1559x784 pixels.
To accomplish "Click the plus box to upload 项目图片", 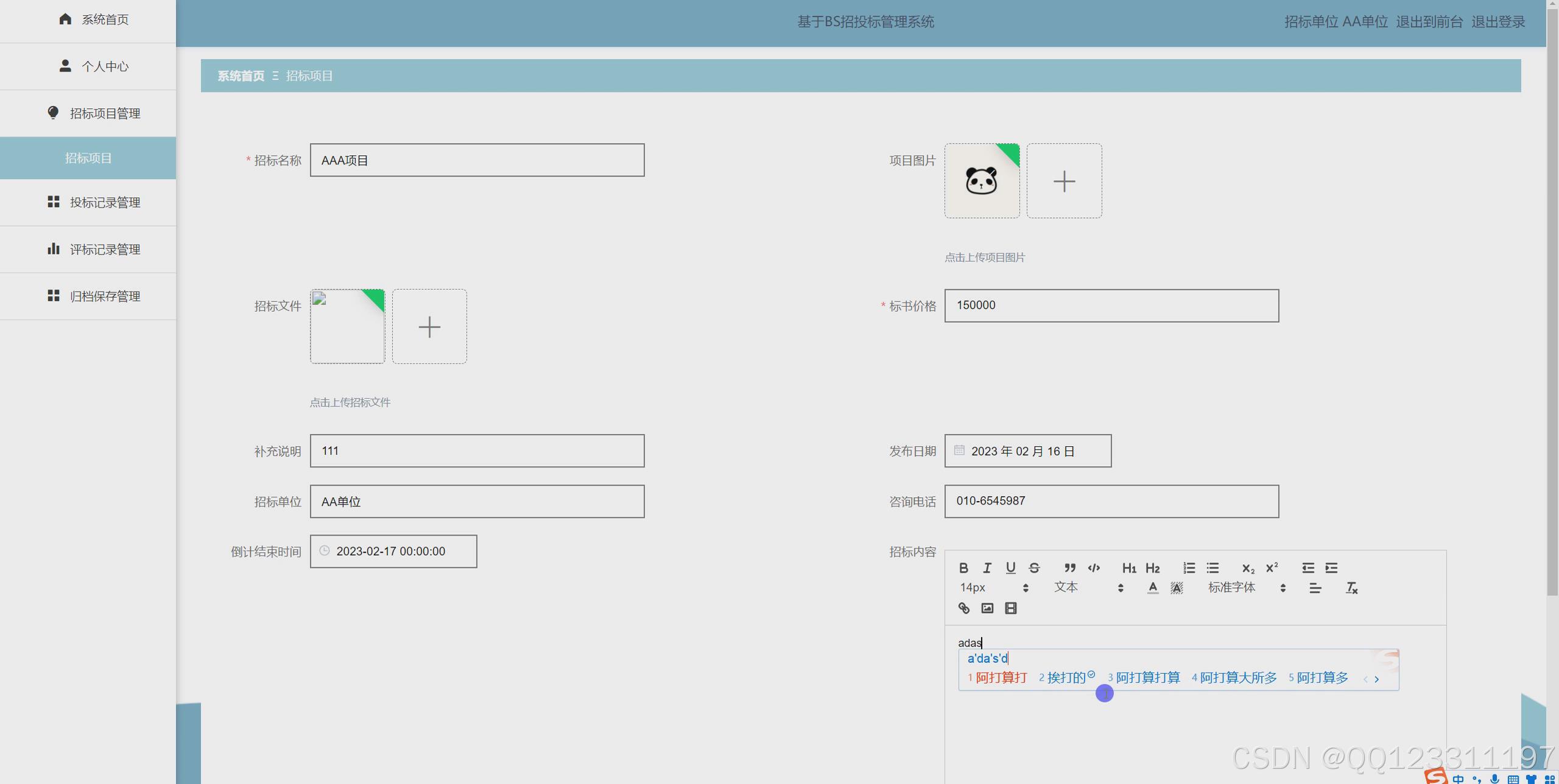I will point(1063,181).
